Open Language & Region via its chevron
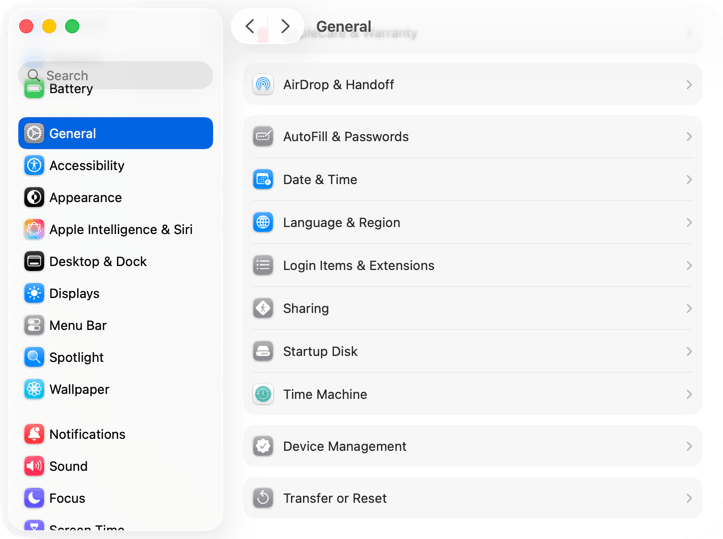The height and width of the screenshot is (539, 723). pyautogui.click(x=689, y=222)
